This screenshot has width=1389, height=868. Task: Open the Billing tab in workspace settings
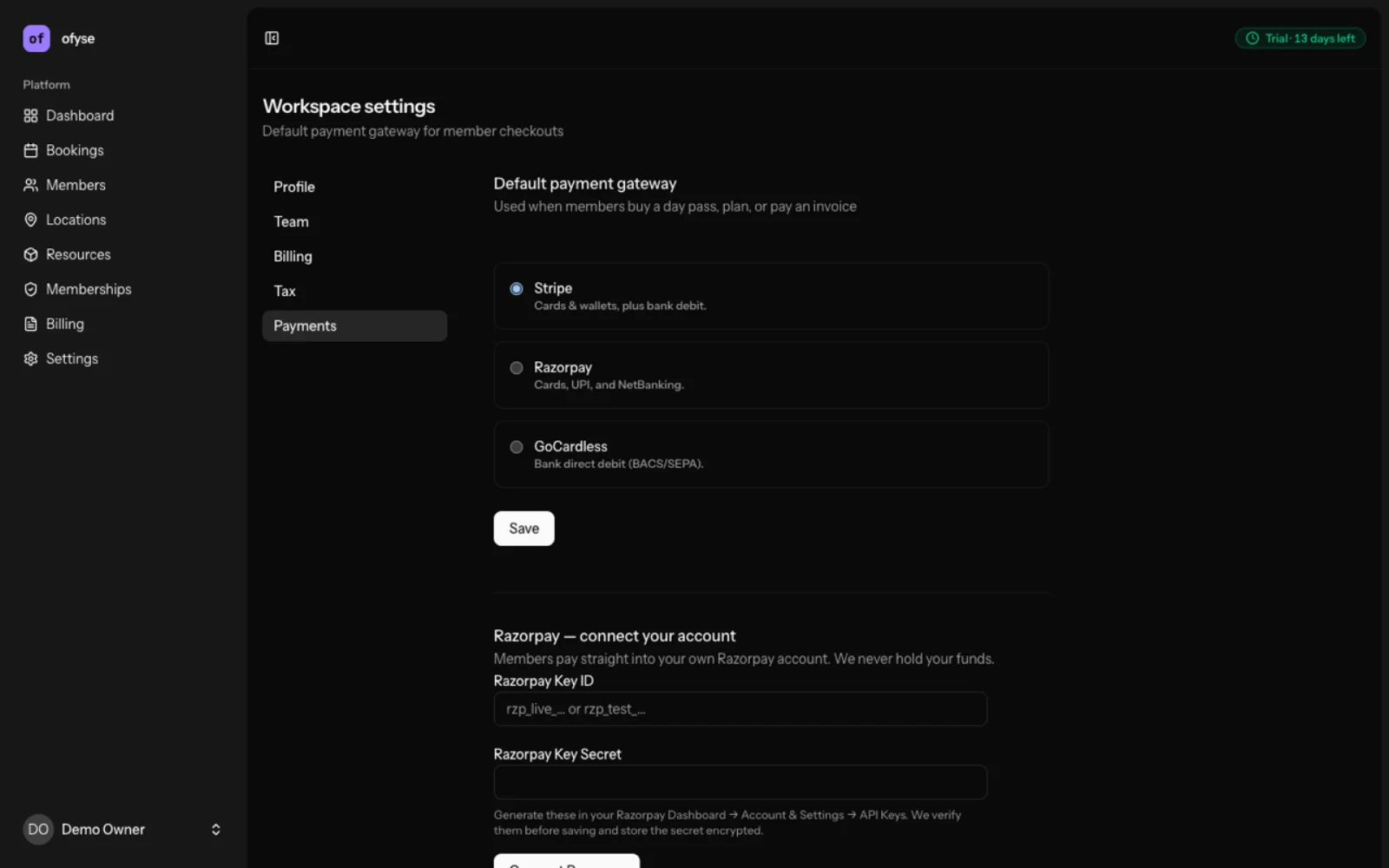(354, 256)
